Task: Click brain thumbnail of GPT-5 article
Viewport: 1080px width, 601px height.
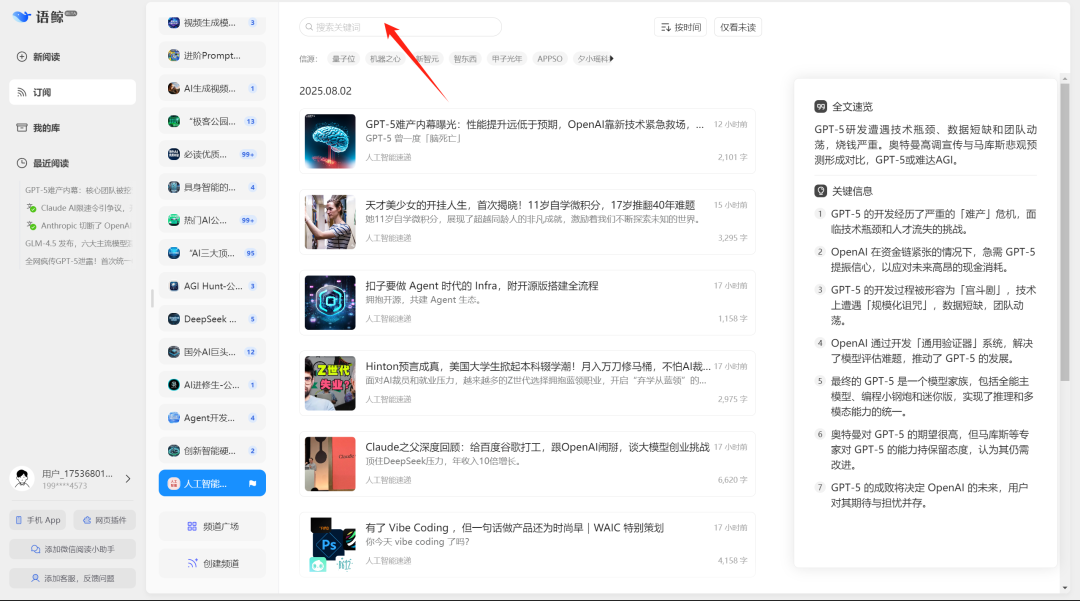Action: pyautogui.click(x=330, y=141)
